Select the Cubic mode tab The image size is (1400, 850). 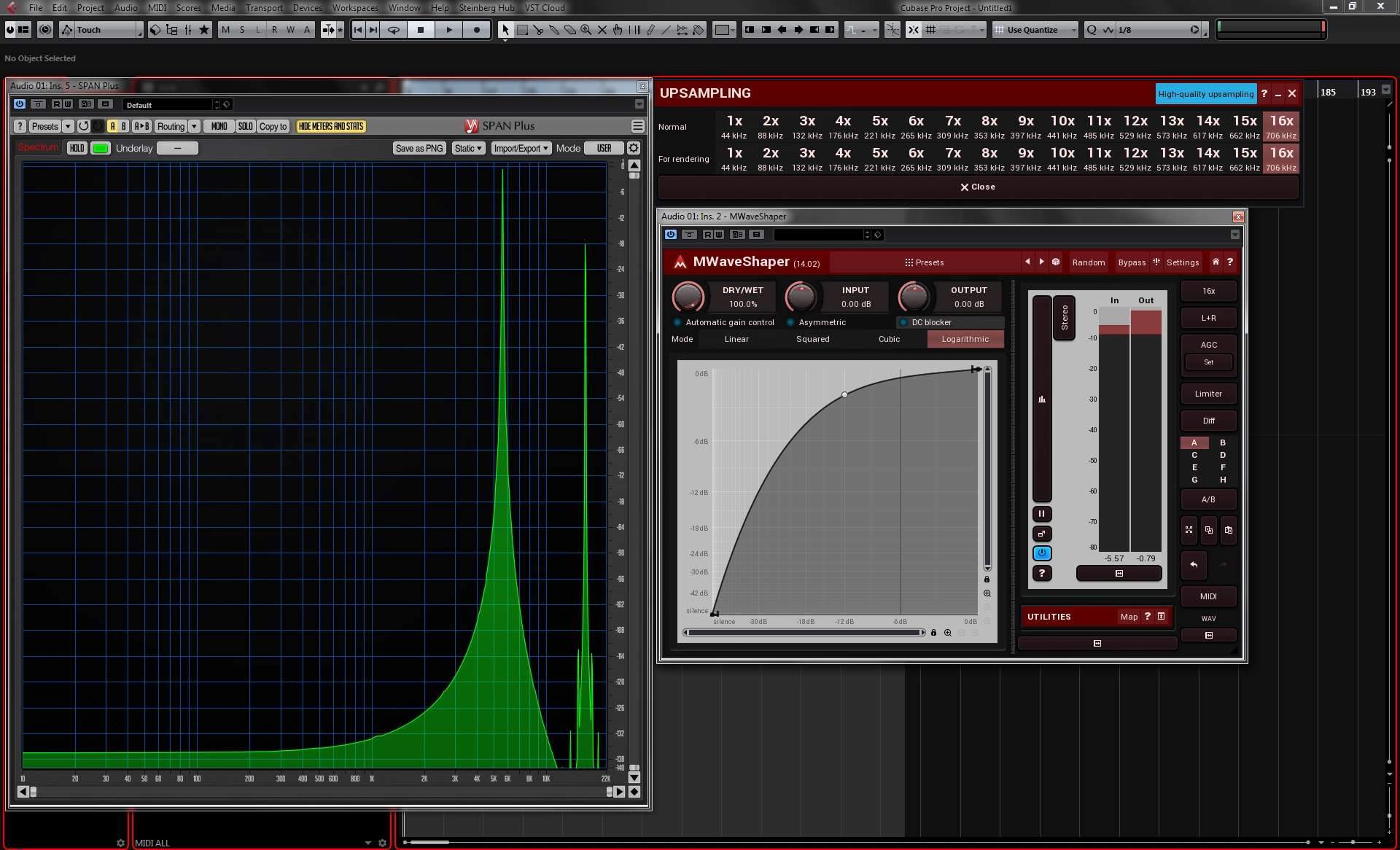889,339
